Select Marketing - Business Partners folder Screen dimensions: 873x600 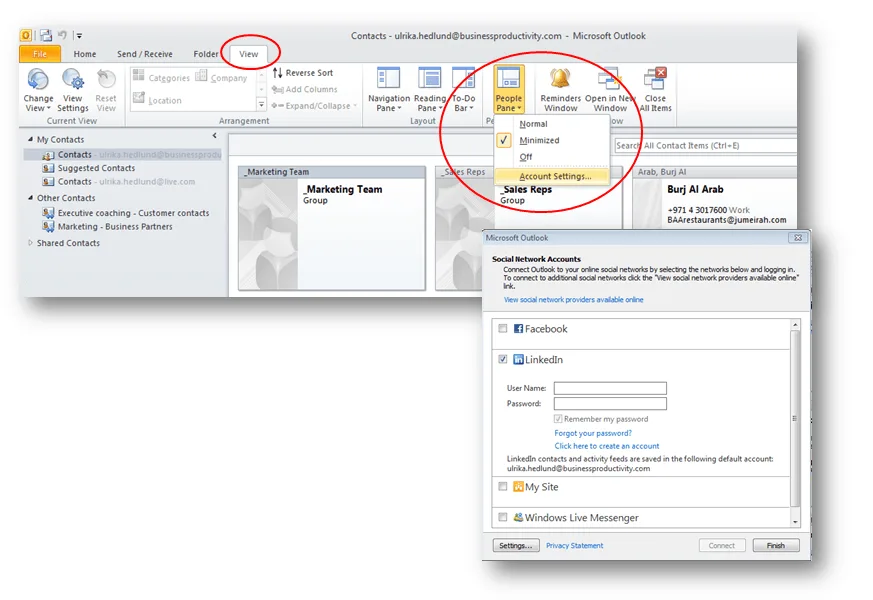(x=115, y=227)
